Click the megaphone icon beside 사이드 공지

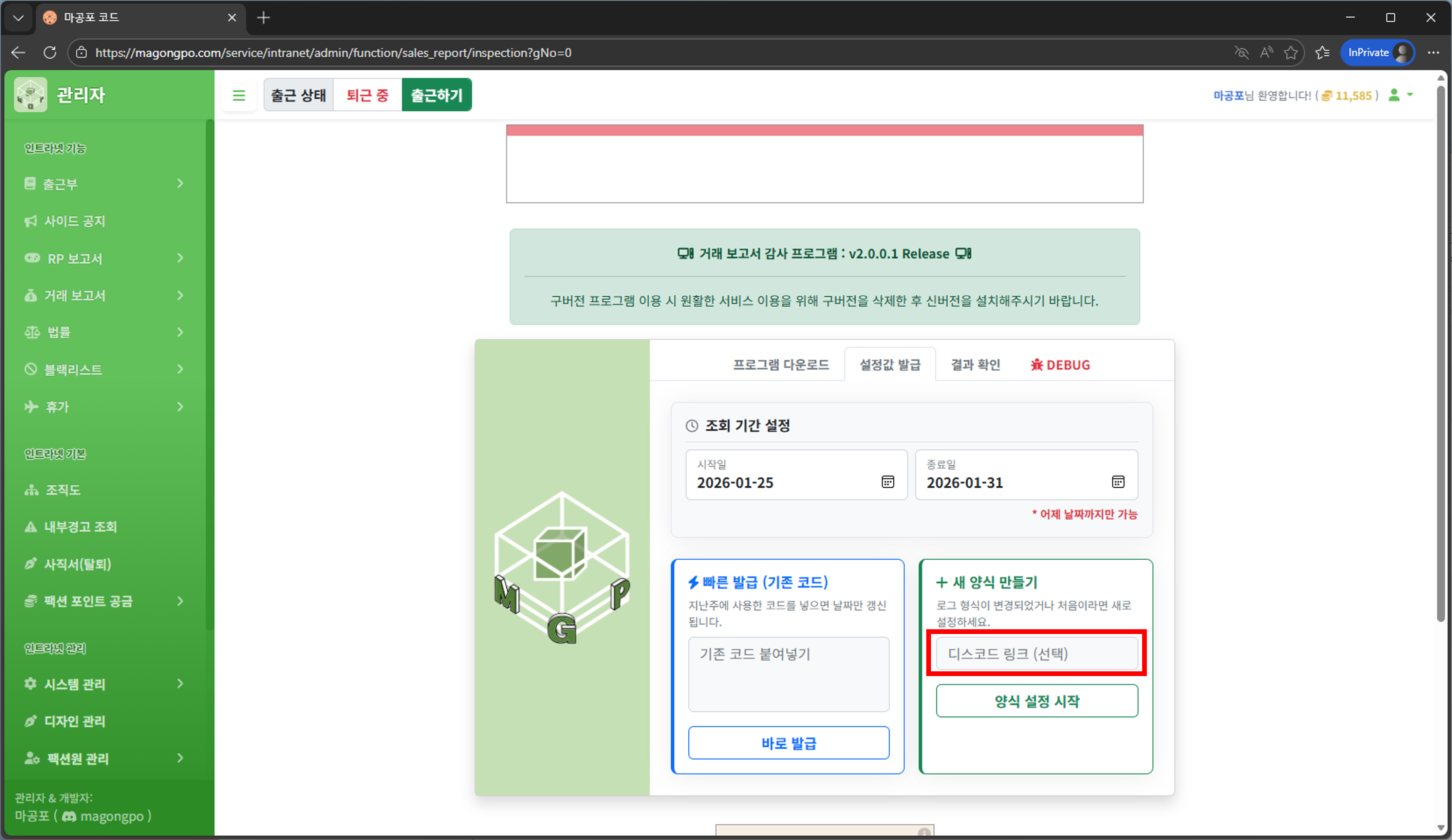tap(31, 221)
